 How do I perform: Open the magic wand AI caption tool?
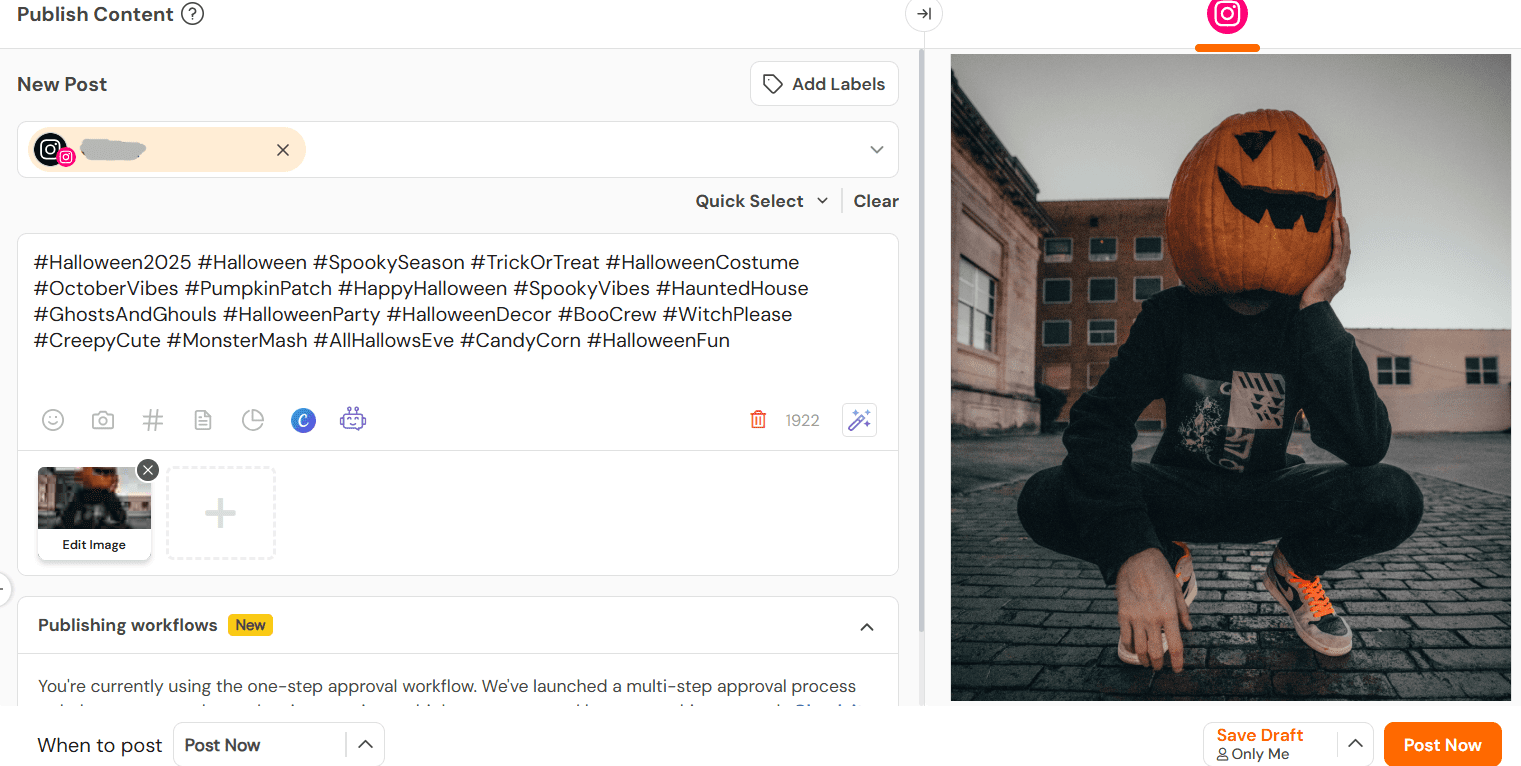point(858,420)
